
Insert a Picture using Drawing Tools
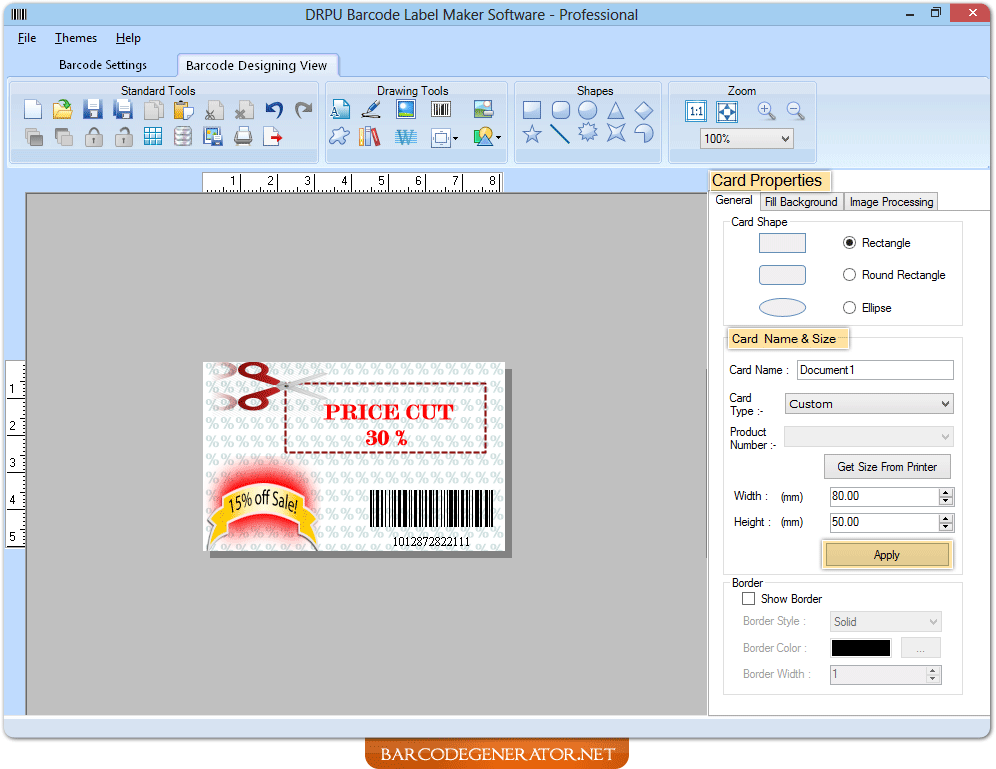click(x=405, y=110)
